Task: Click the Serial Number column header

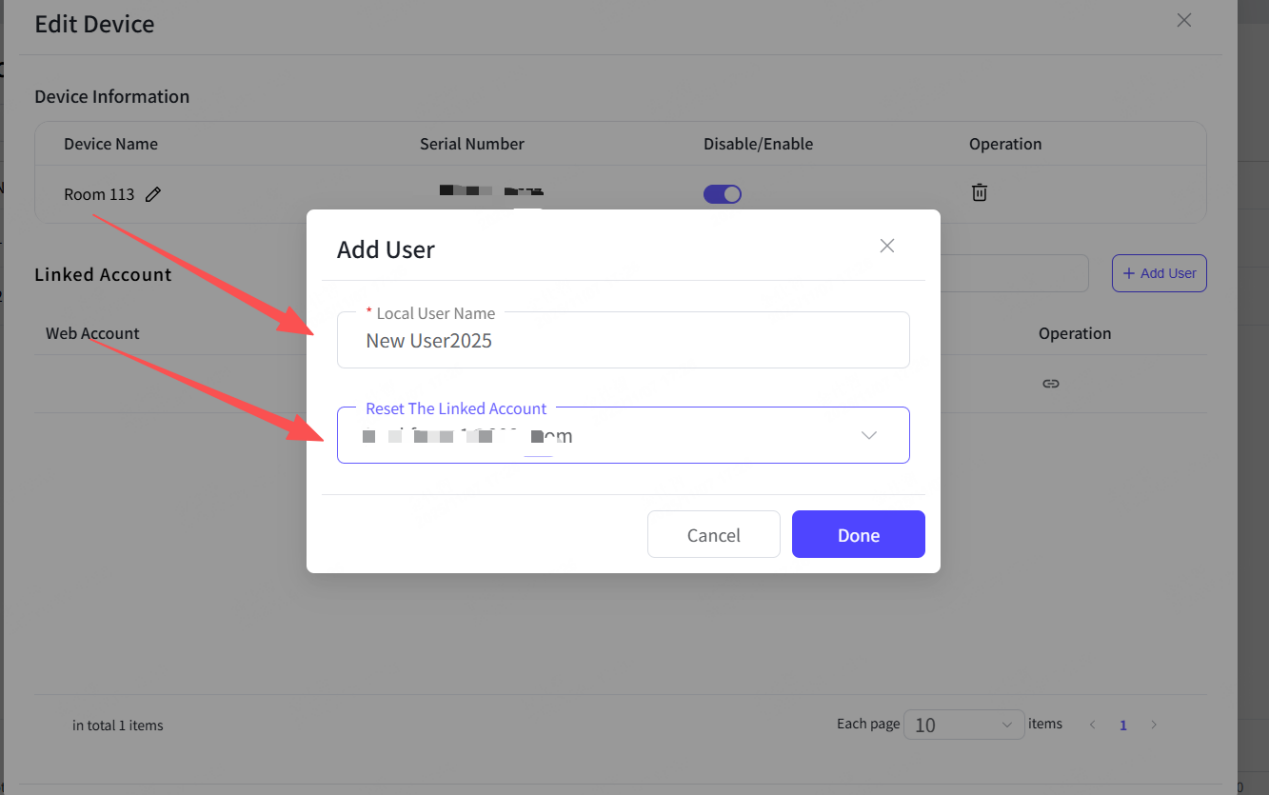Action: [472, 144]
